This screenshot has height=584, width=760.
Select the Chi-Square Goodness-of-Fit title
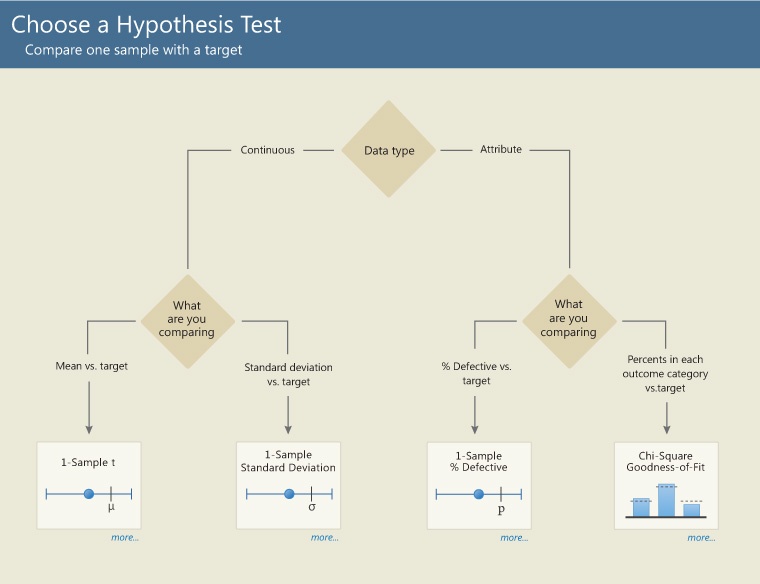pos(666,461)
